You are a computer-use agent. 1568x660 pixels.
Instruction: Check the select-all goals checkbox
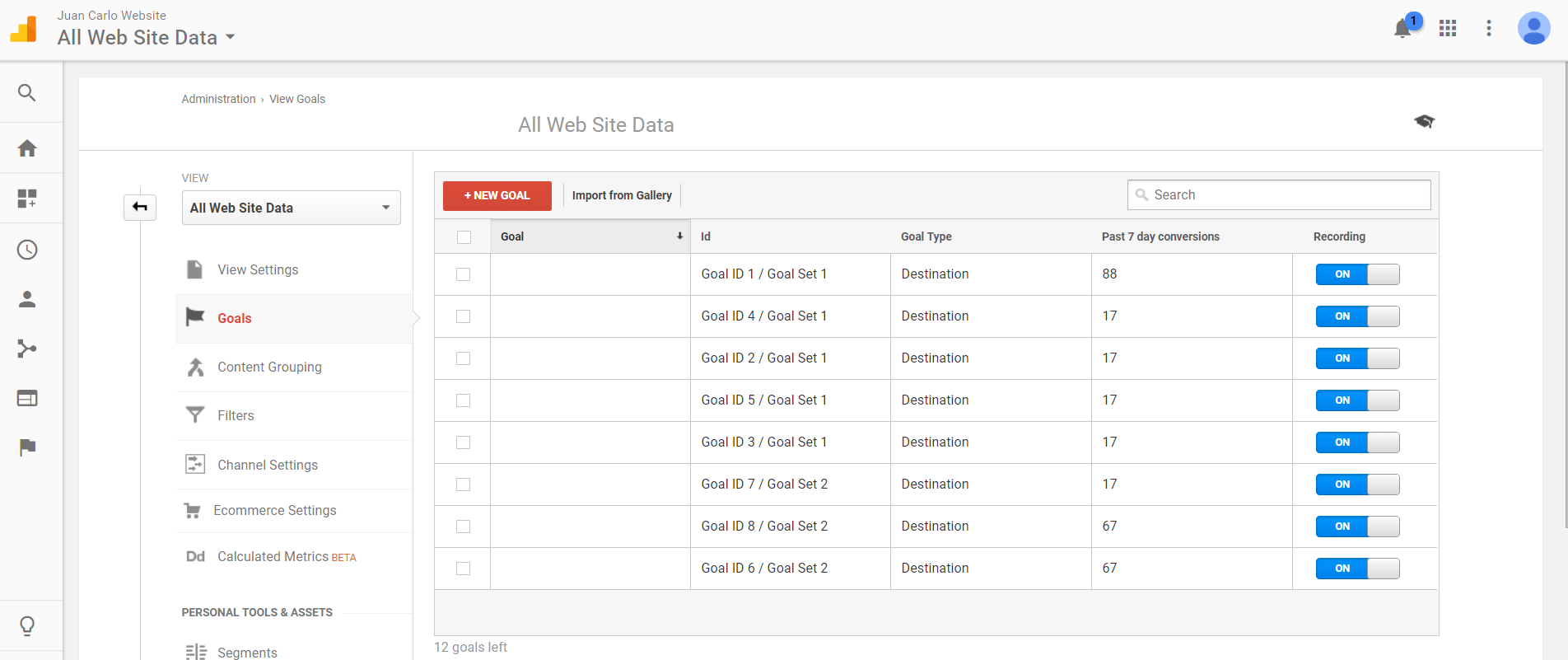pyautogui.click(x=464, y=237)
